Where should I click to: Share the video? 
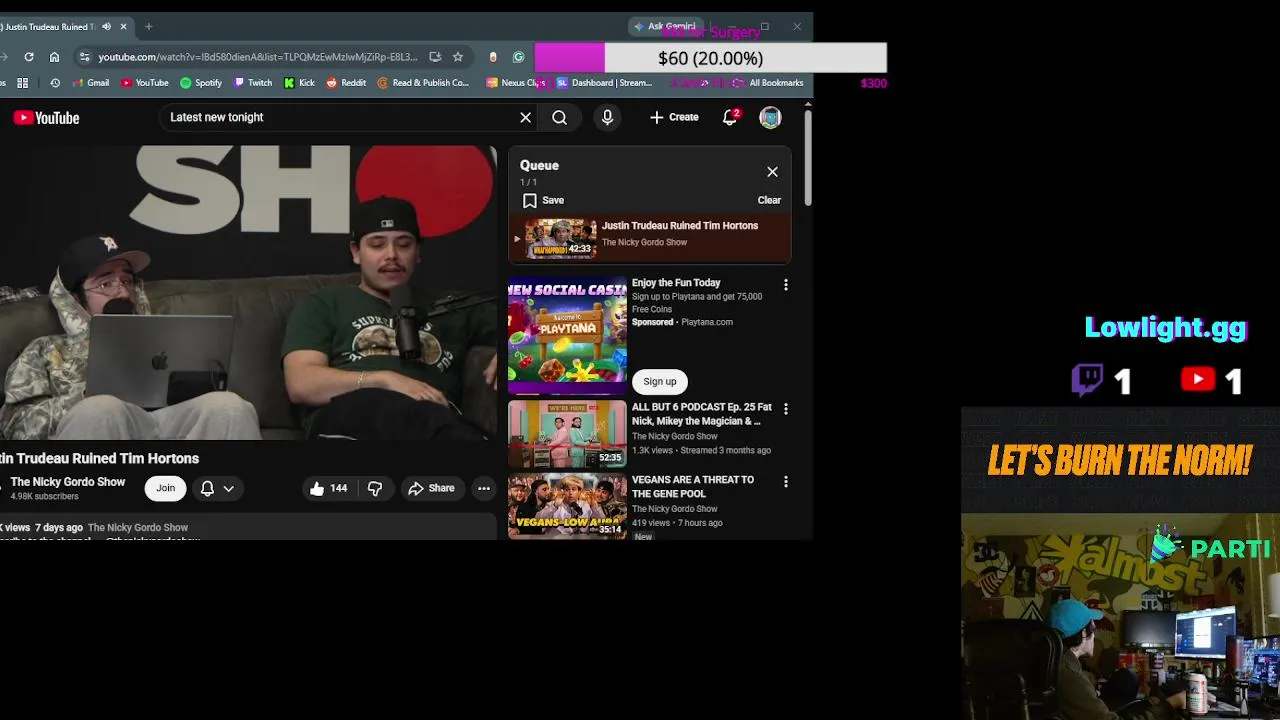pos(431,488)
